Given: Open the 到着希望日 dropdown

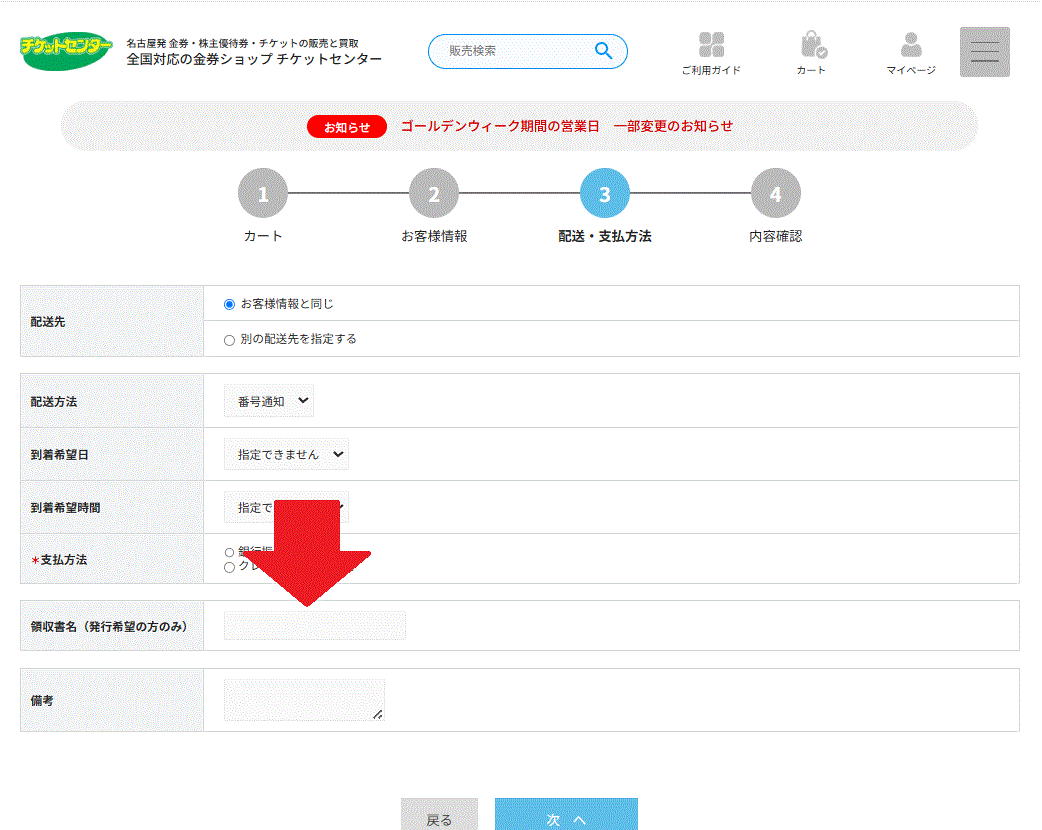Looking at the screenshot, I should pyautogui.click(x=286, y=455).
